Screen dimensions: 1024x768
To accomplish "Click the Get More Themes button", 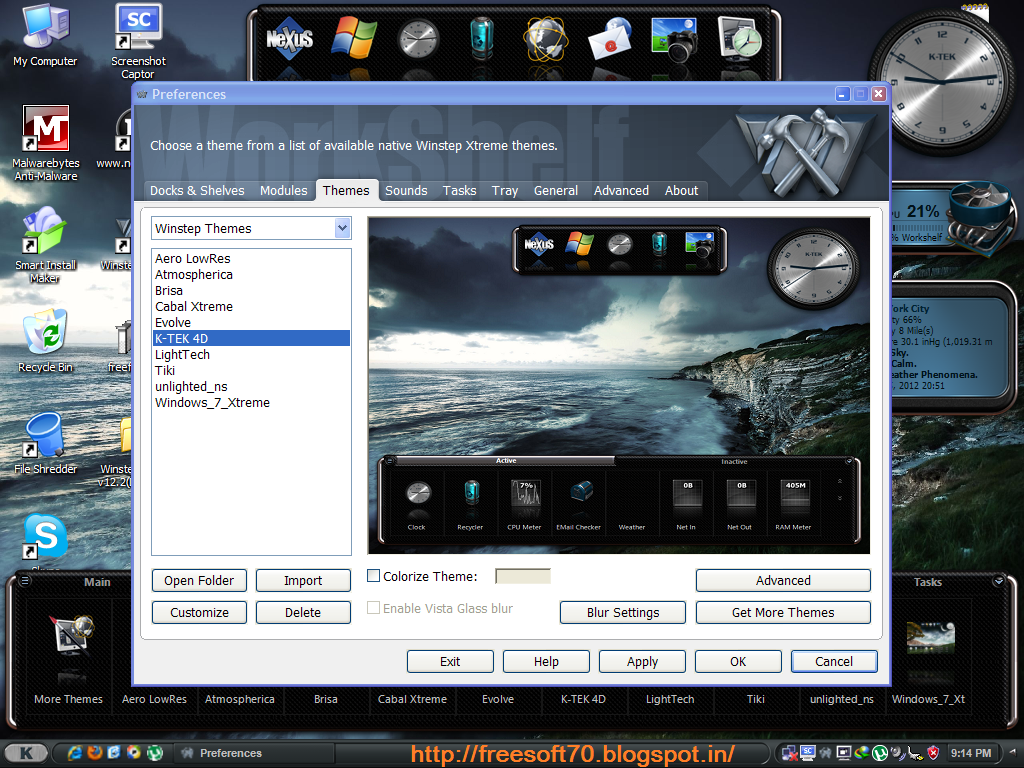I will [x=783, y=612].
